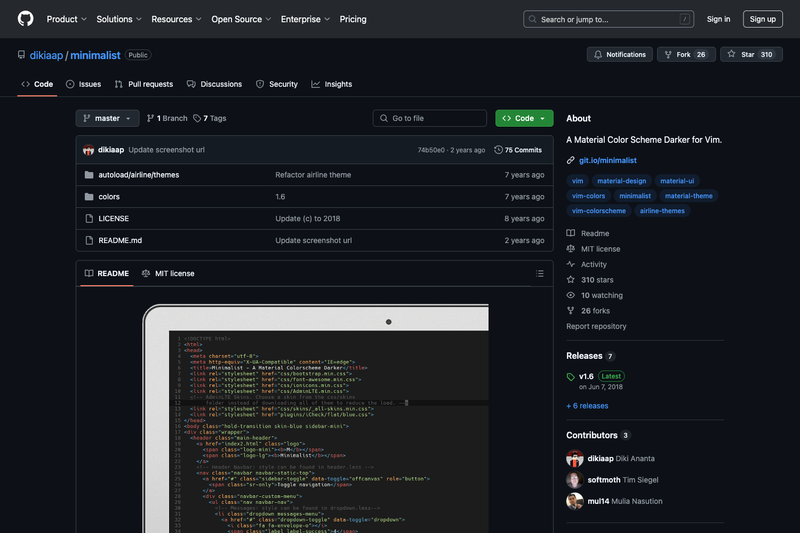Open the colors folder

pyautogui.click(x=109, y=197)
